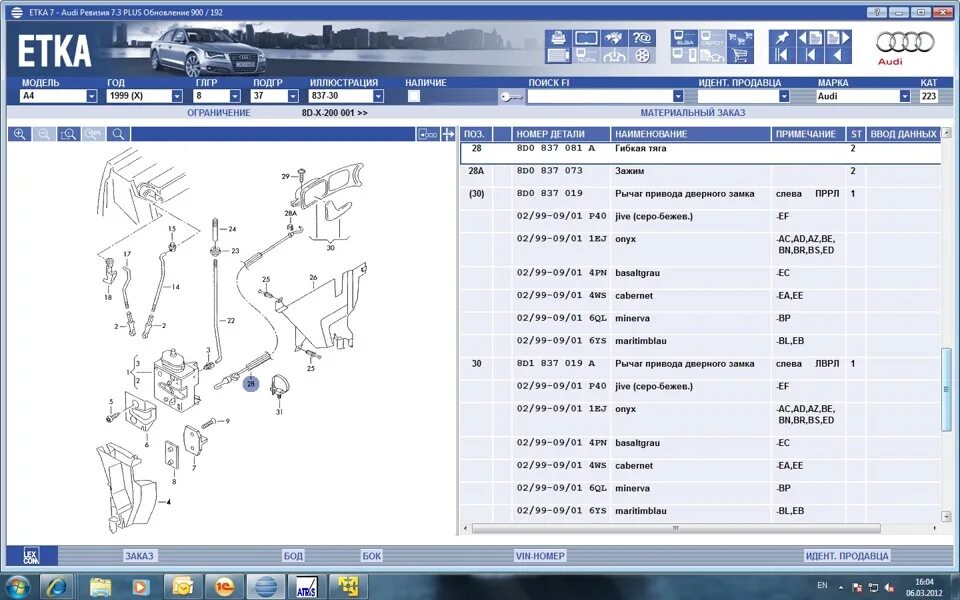
Task: Click the БОД bottom tab
Action: 293,556
